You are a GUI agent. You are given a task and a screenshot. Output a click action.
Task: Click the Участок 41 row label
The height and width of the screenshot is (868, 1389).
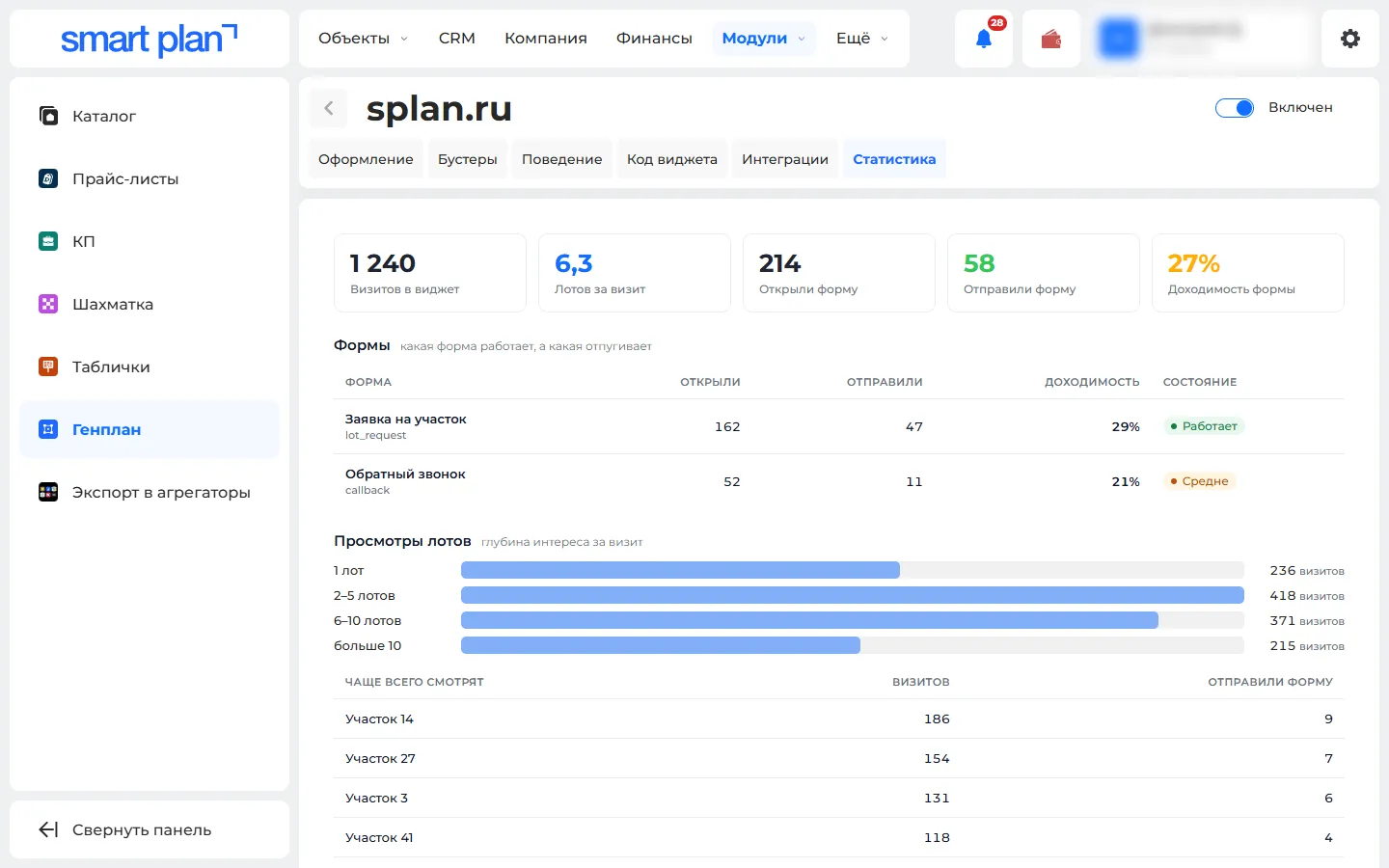click(379, 837)
